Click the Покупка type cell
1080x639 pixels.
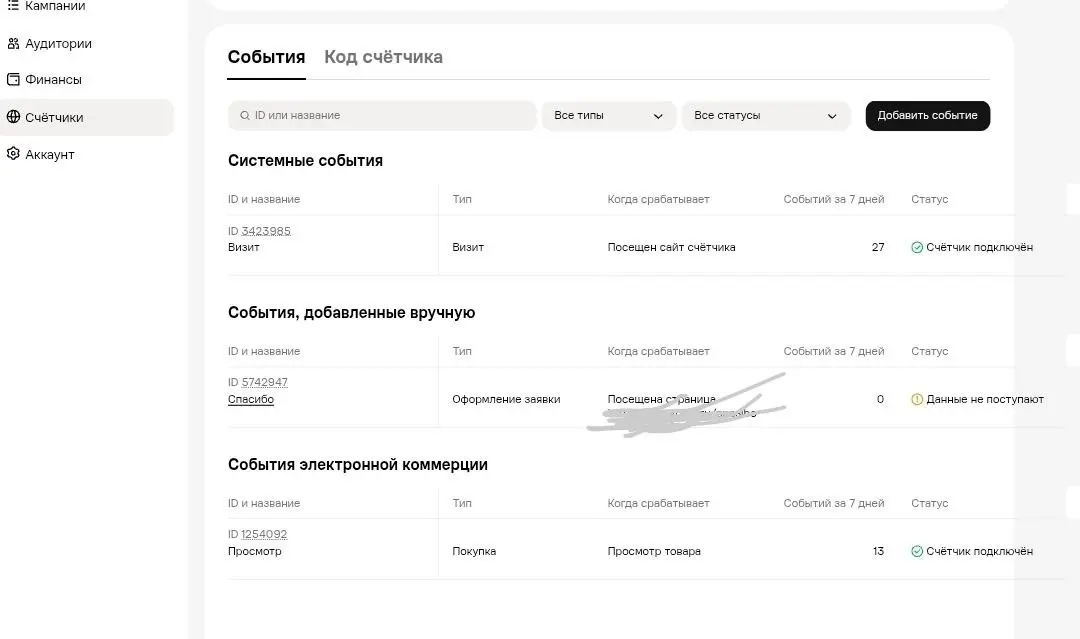pyautogui.click(x=474, y=551)
